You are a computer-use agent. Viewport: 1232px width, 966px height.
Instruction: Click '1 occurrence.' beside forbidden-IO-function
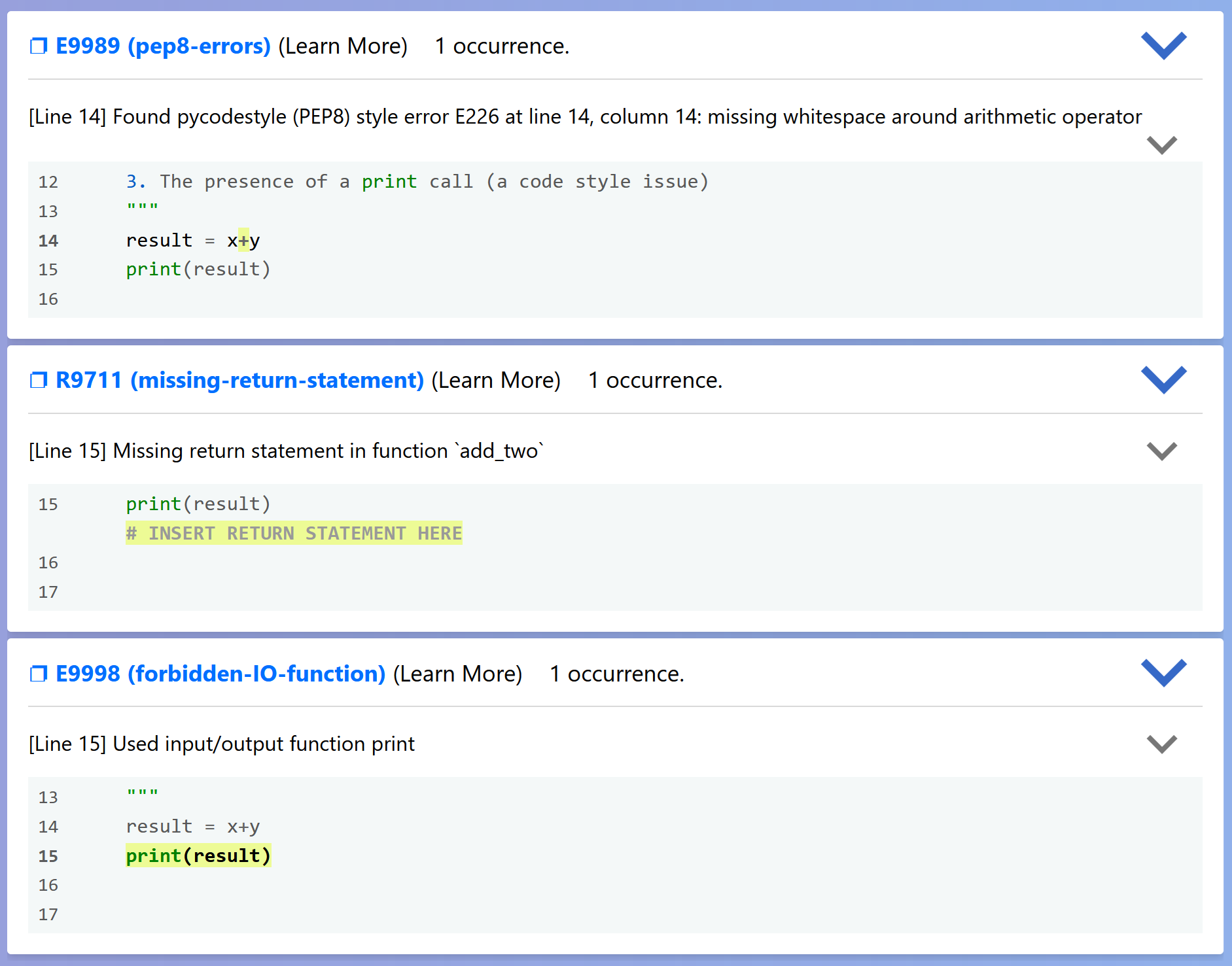[616, 673]
